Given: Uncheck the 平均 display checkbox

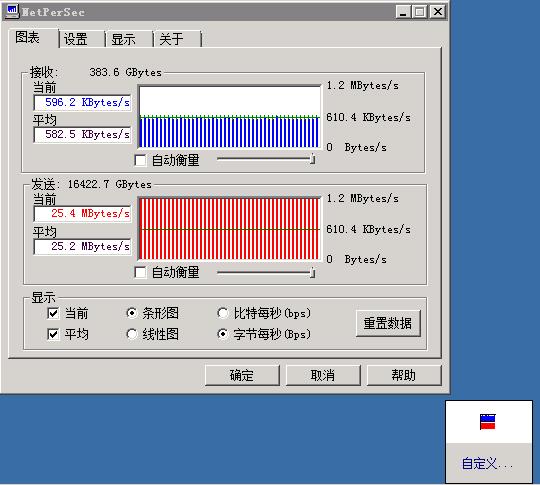Looking at the screenshot, I should click(53, 334).
